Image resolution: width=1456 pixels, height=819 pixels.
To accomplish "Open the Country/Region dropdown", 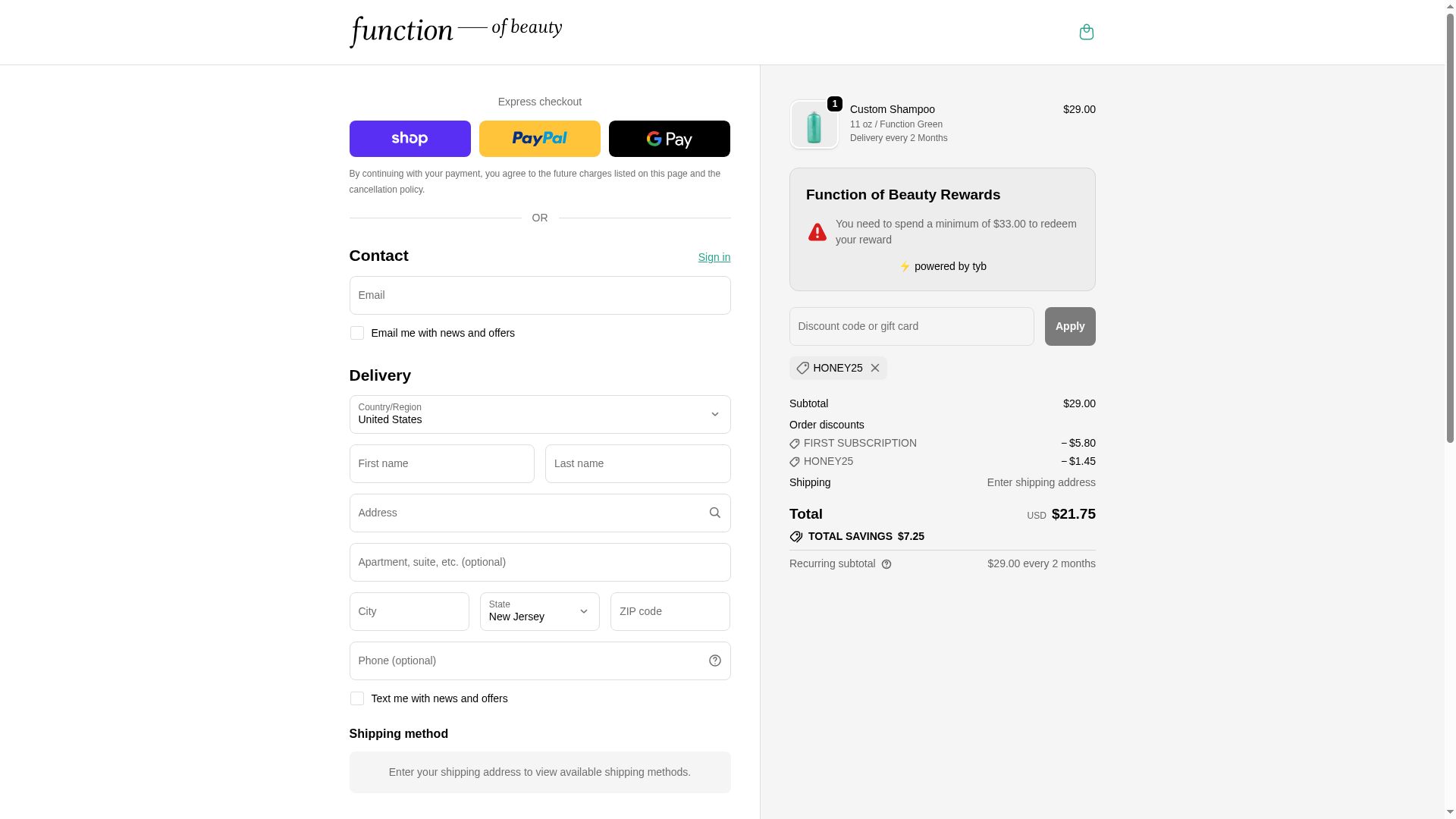I will click(x=539, y=414).
